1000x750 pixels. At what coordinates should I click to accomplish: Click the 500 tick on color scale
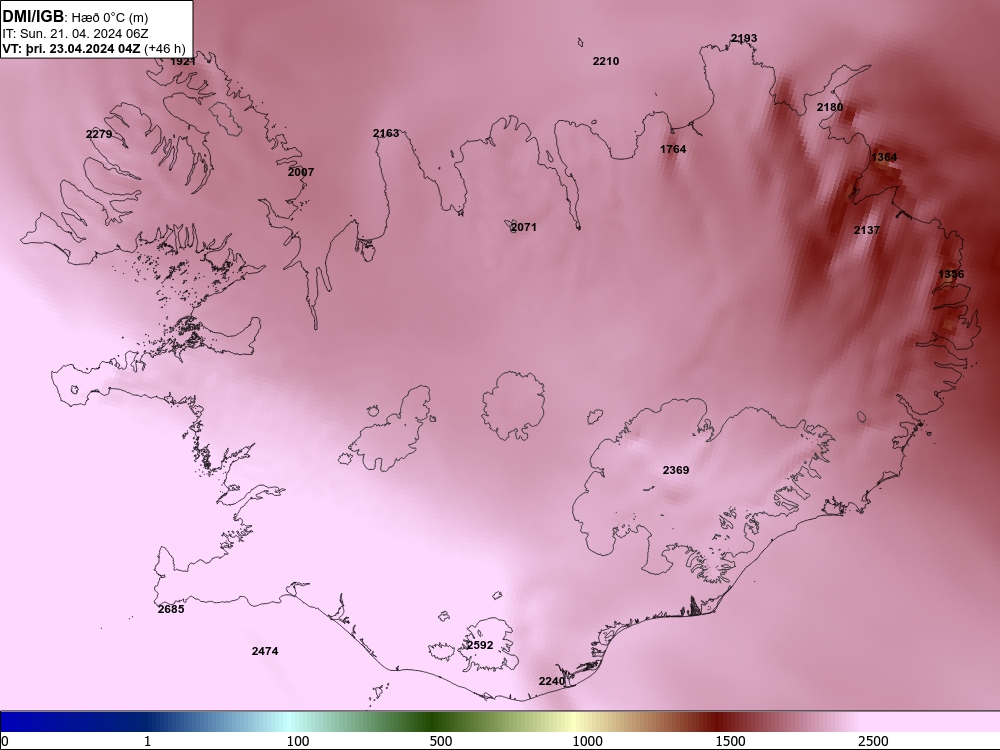pyautogui.click(x=441, y=741)
